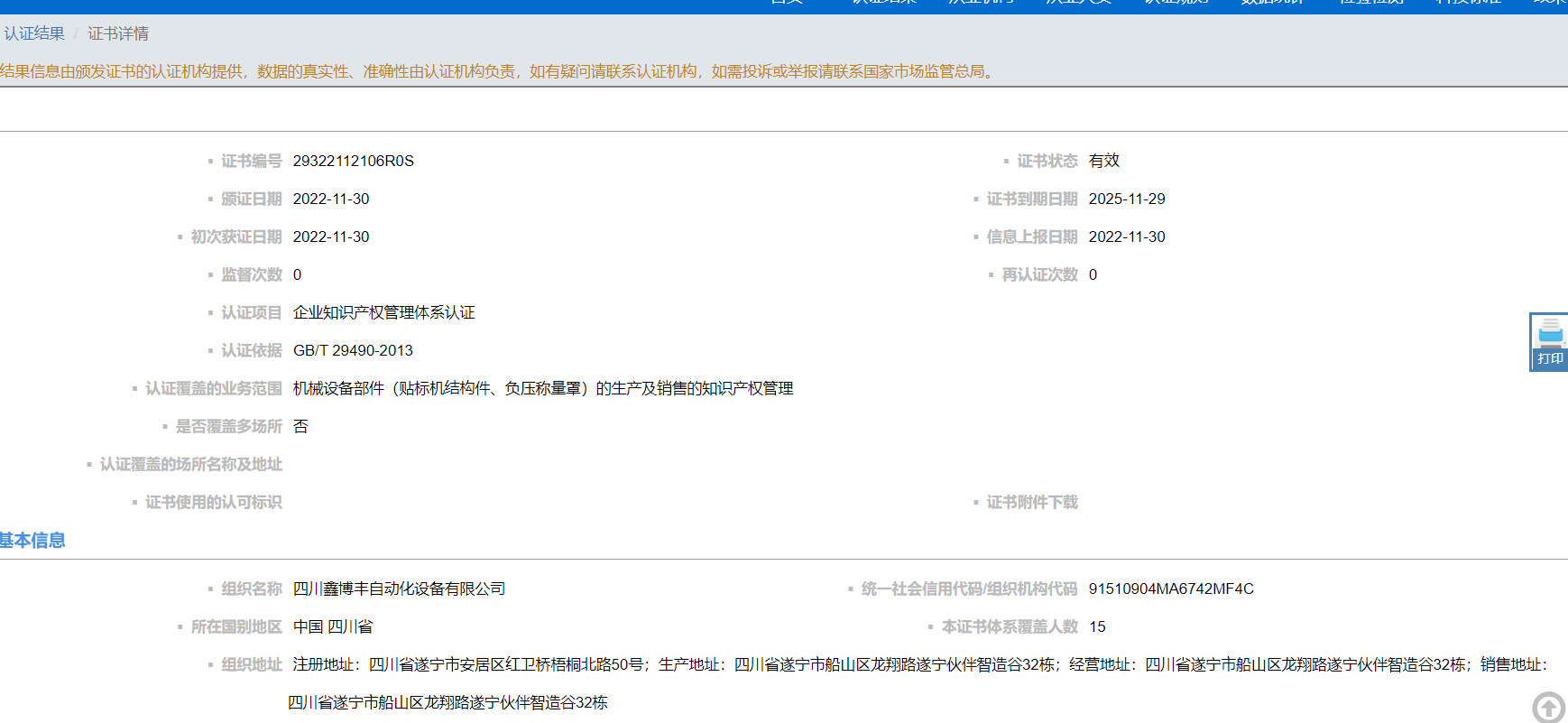
Task: Click the 基本信息 section heading
Action: click(32, 540)
